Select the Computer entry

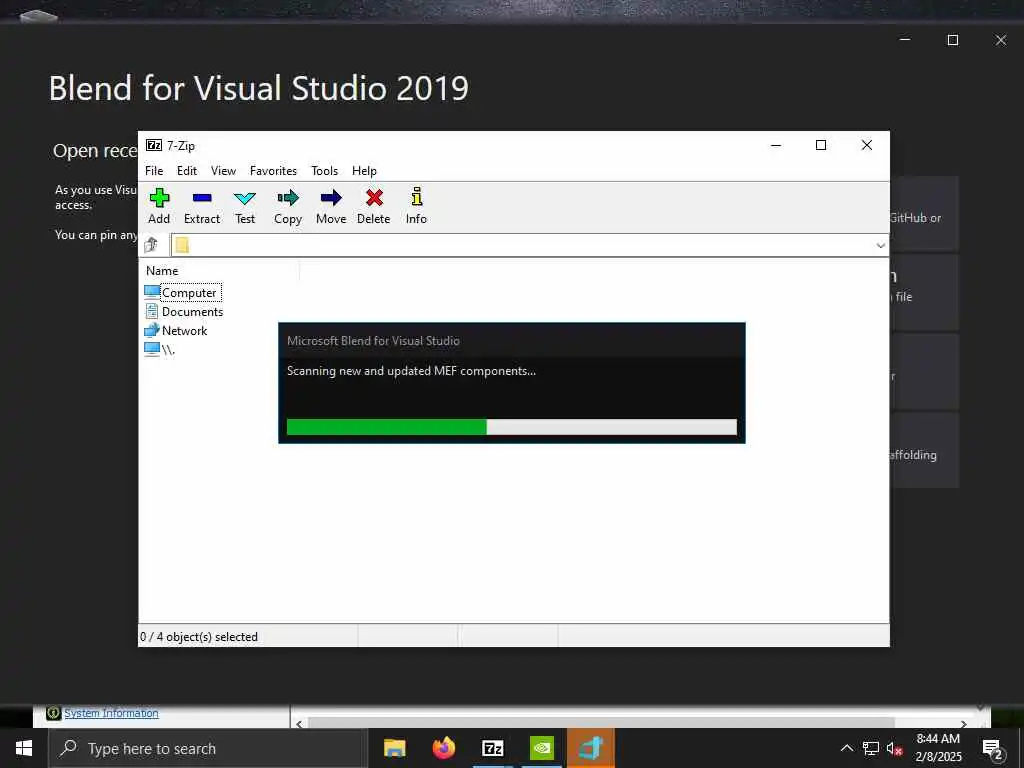183,293
